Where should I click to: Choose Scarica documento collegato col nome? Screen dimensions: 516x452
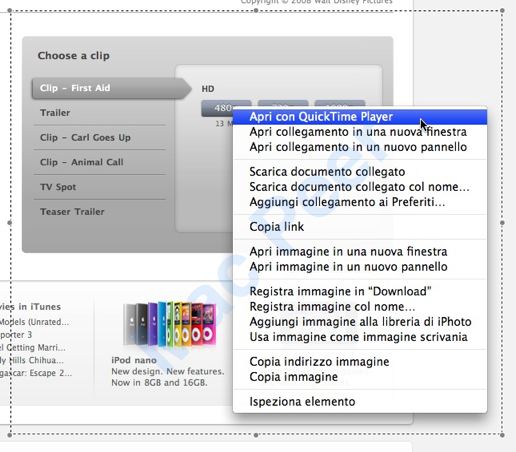360,187
